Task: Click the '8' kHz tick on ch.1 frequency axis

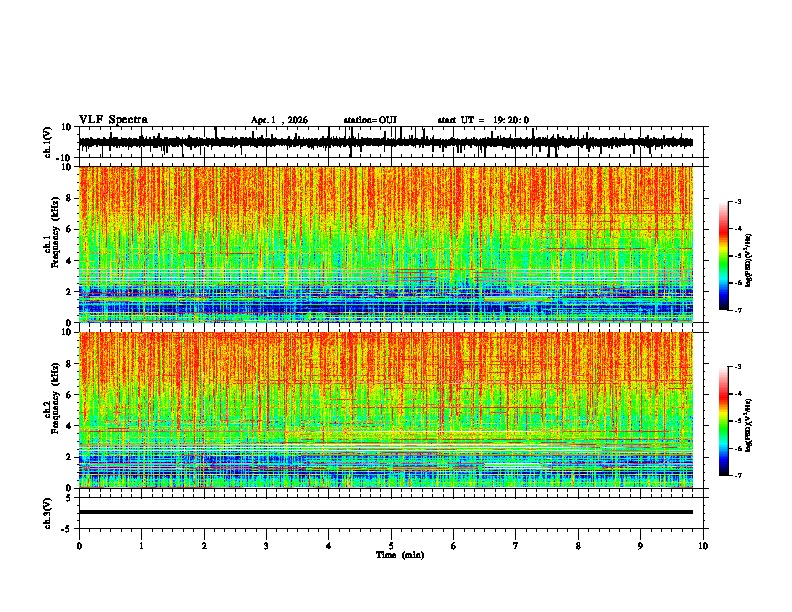Action: 69,198
